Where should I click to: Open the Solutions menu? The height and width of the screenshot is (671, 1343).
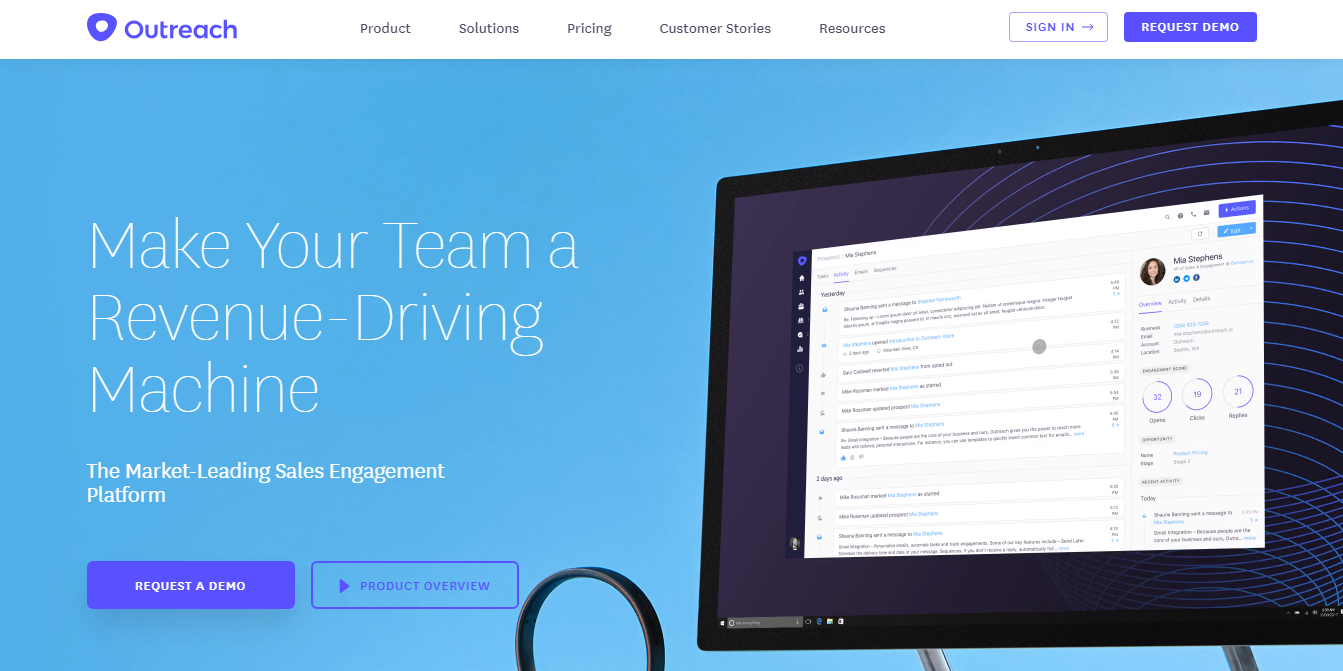coord(489,28)
